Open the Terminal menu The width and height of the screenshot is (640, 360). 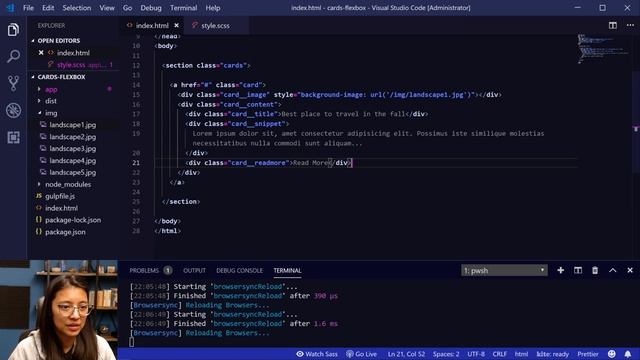coord(184,8)
